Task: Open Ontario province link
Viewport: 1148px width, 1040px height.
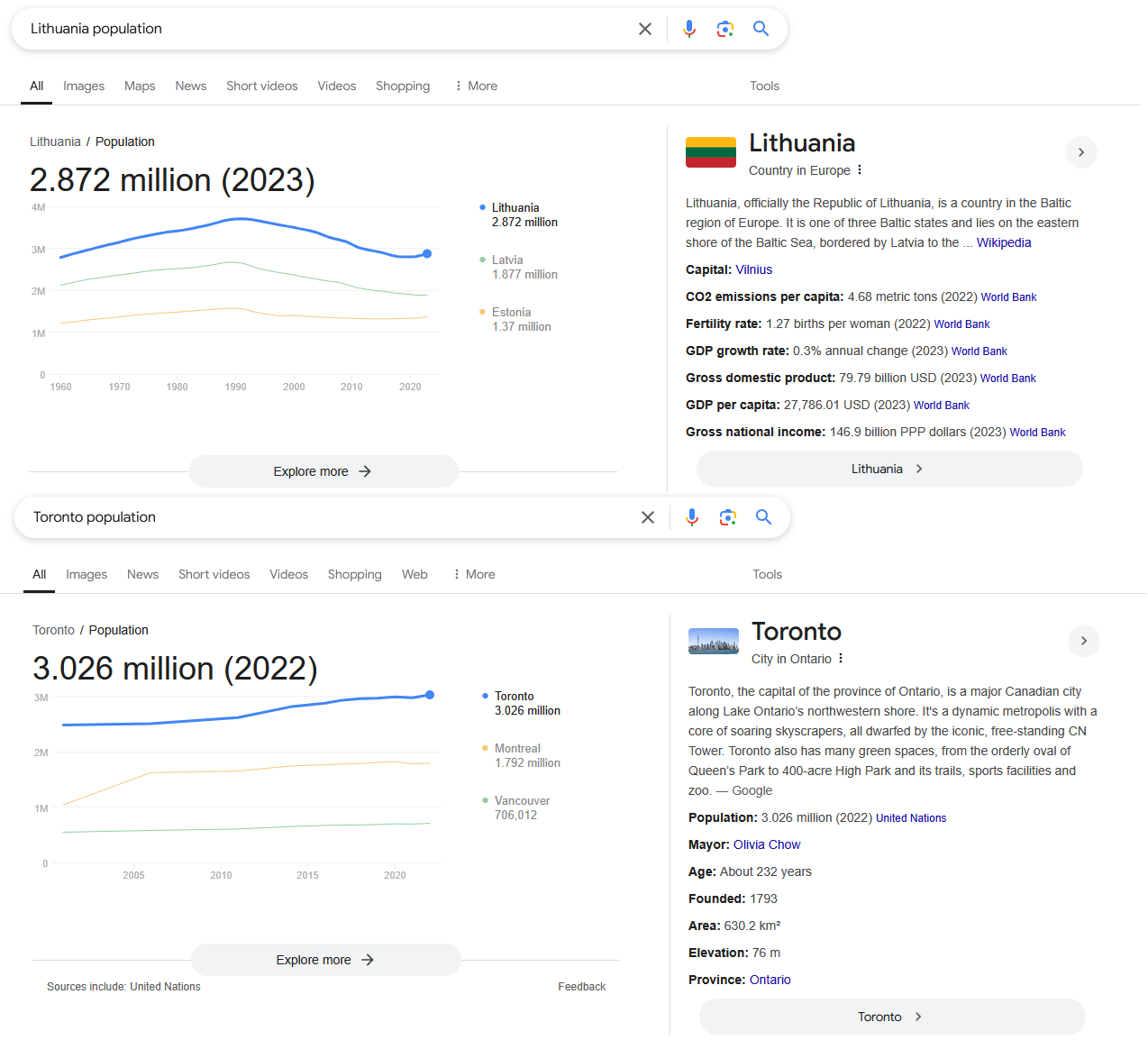Action: pos(770,980)
